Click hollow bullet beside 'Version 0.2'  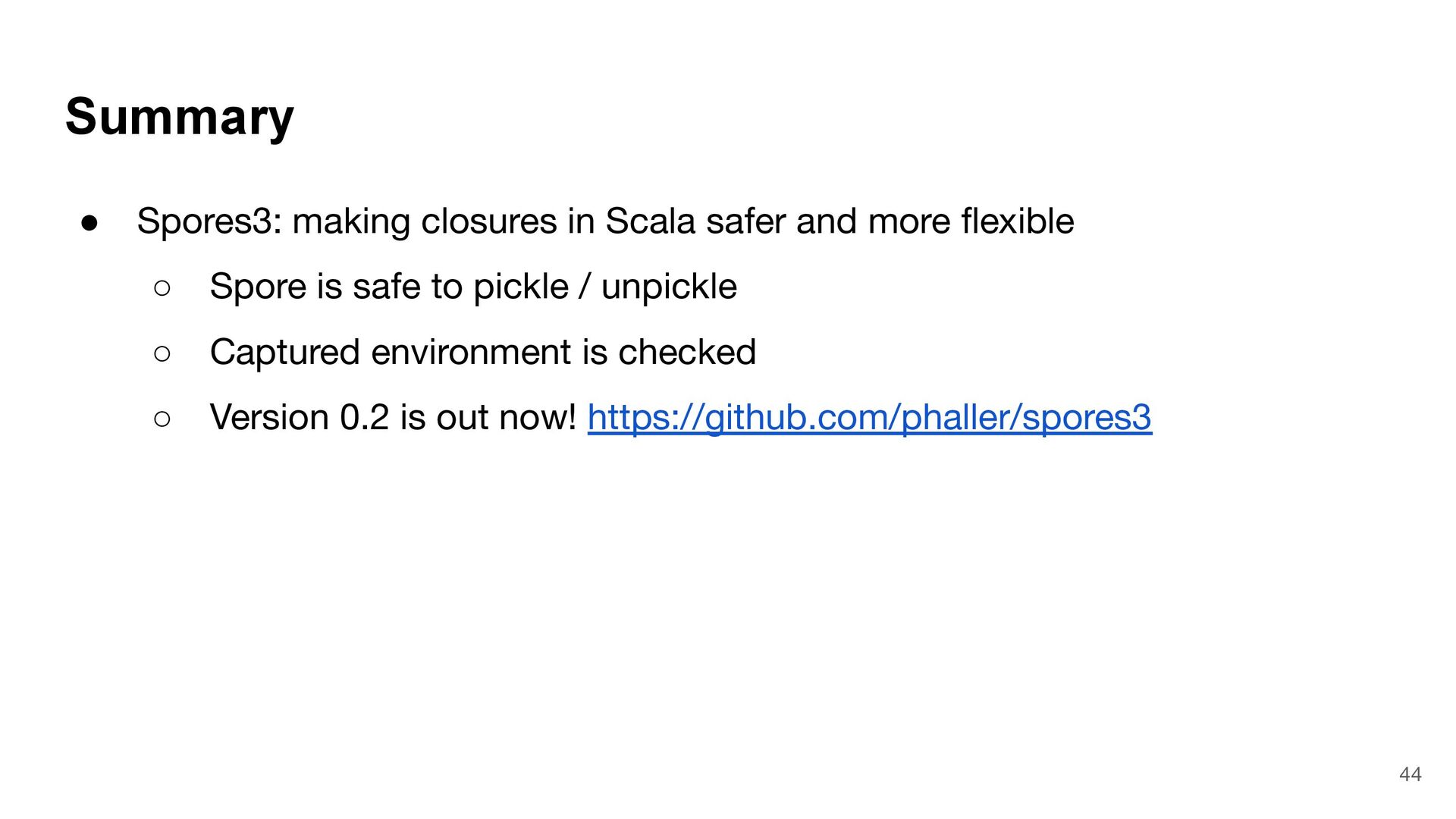(x=162, y=419)
